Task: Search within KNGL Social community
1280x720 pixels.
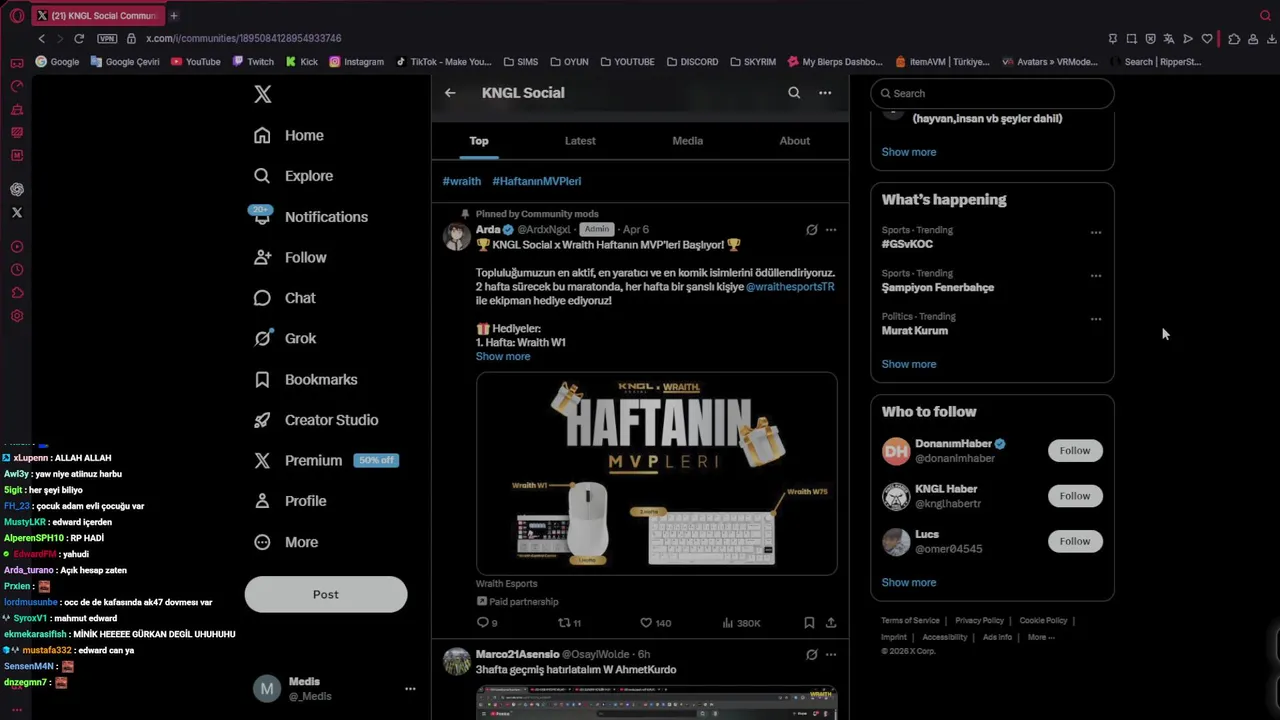Action: tap(794, 93)
